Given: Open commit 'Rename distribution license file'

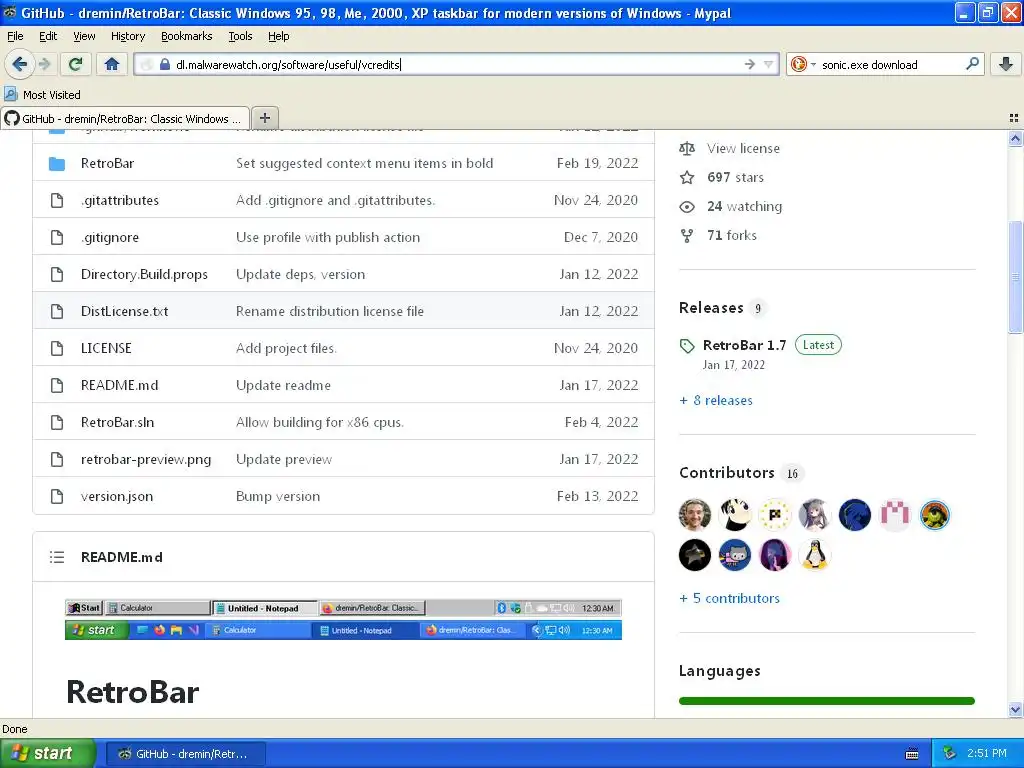Looking at the screenshot, I should [x=330, y=312].
